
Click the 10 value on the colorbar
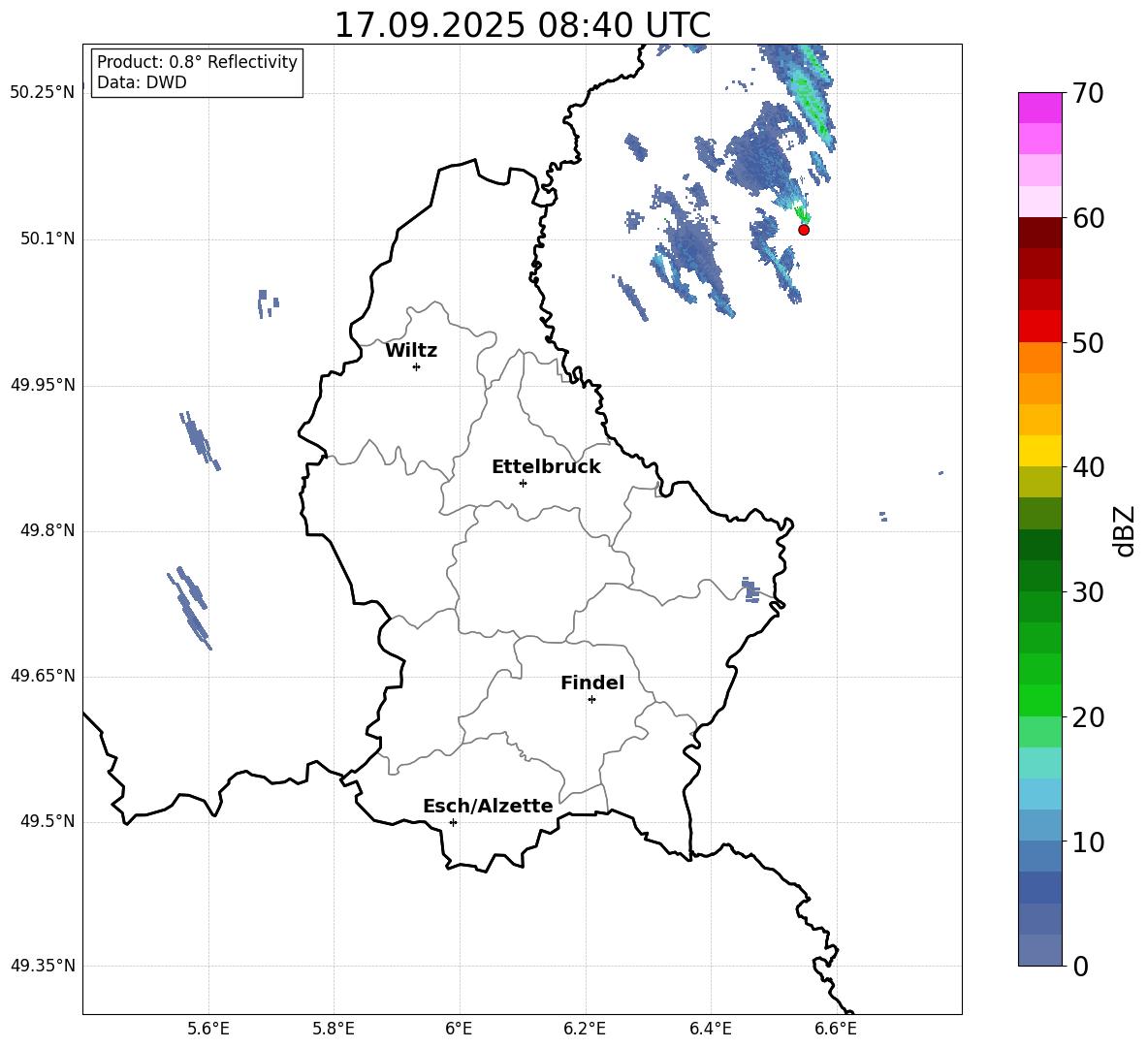coord(1088,842)
